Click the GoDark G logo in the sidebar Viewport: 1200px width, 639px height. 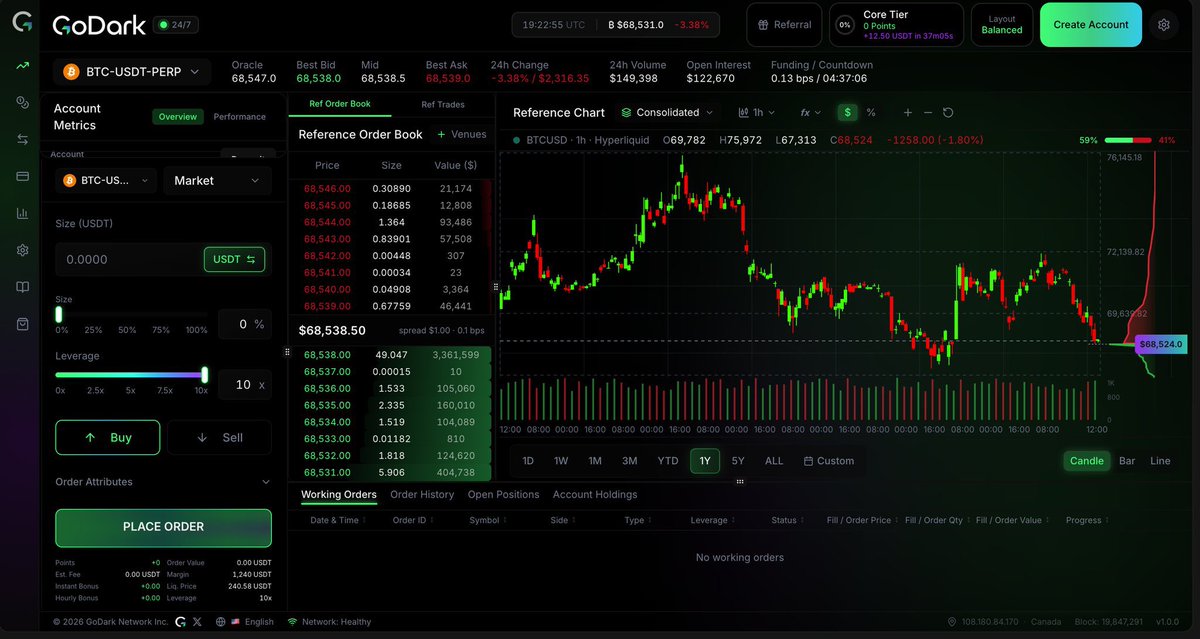tap(22, 22)
